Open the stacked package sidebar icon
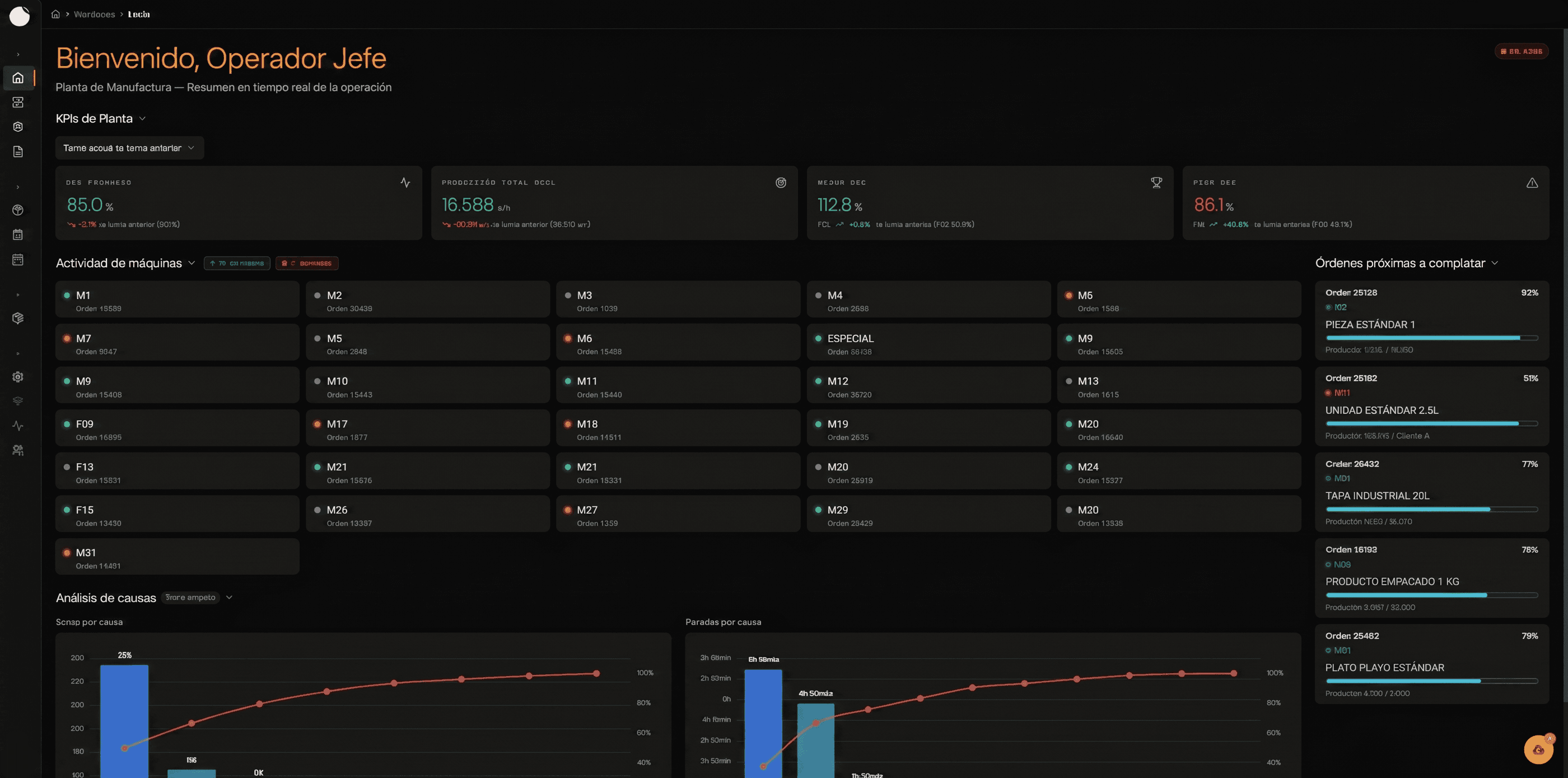This screenshot has height=778, width=1568. point(18,318)
